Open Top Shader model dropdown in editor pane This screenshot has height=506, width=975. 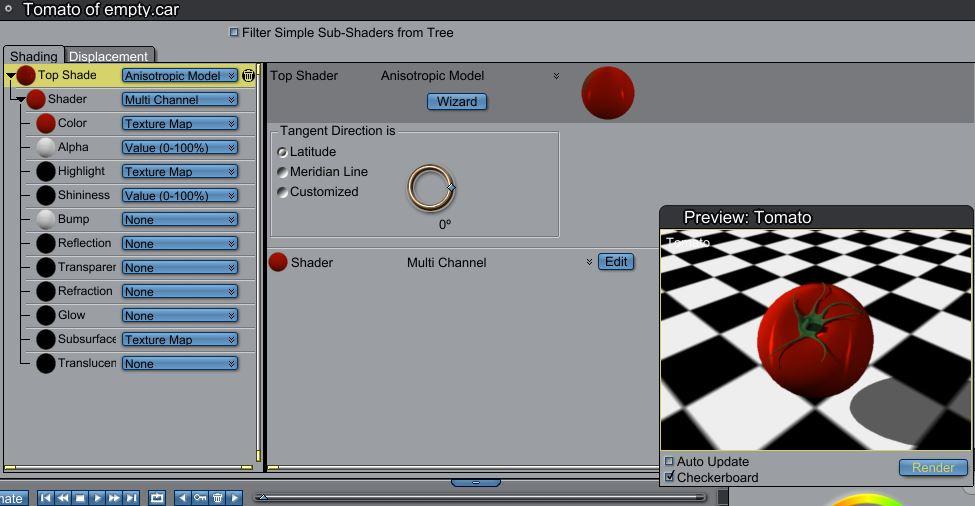[556, 76]
